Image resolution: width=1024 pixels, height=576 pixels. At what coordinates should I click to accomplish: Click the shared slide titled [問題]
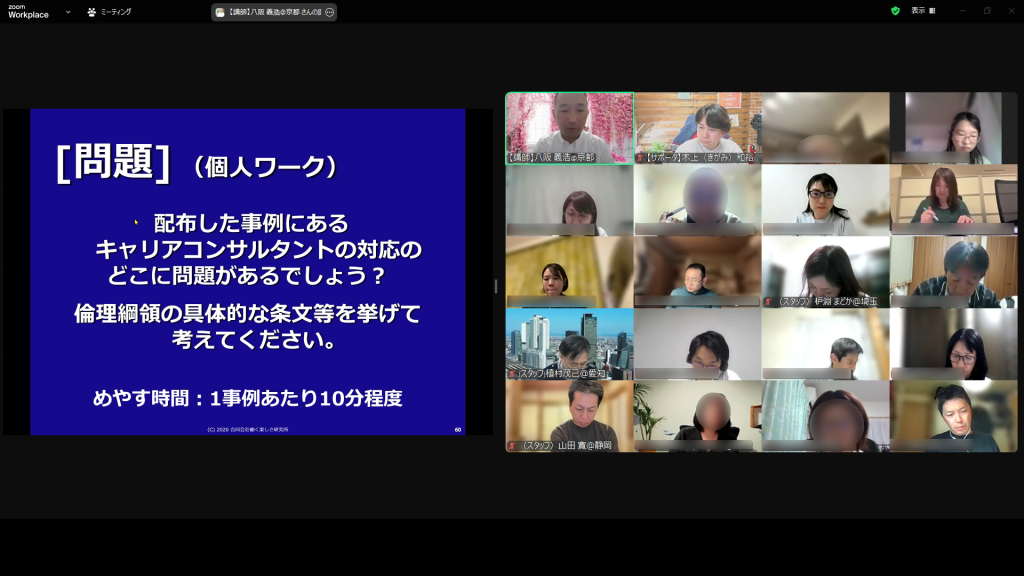point(247,271)
